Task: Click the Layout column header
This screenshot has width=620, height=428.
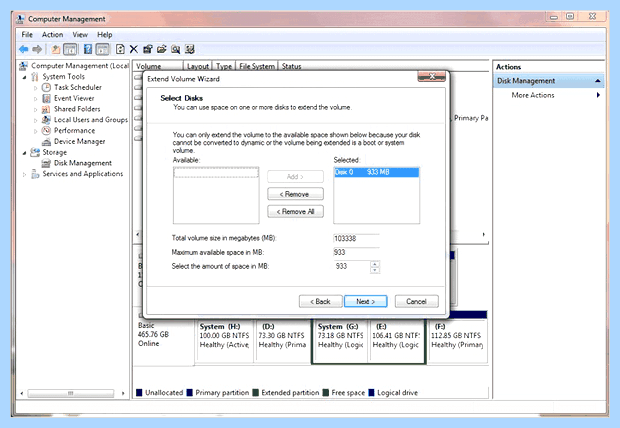Action: [x=198, y=66]
